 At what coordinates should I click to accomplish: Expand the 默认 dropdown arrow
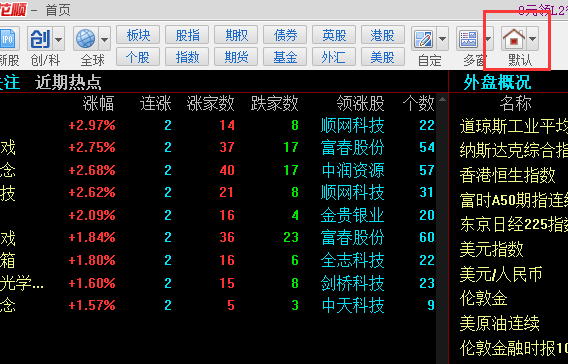pyautogui.click(x=532, y=39)
